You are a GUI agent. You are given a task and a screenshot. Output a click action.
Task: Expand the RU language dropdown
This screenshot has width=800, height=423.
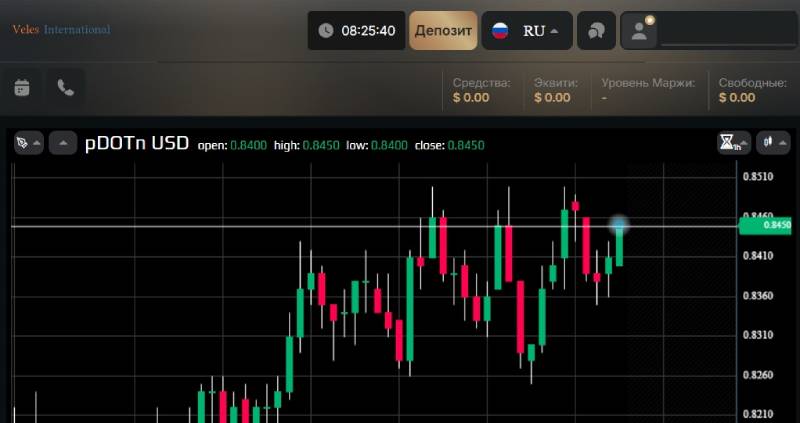point(554,31)
